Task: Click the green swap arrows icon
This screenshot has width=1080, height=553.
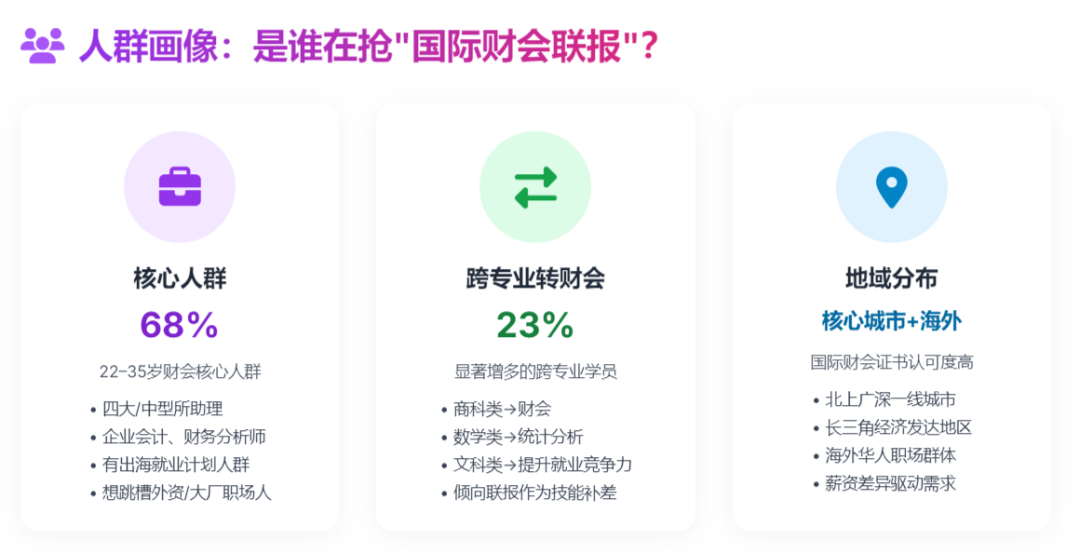Action: (x=535, y=187)
